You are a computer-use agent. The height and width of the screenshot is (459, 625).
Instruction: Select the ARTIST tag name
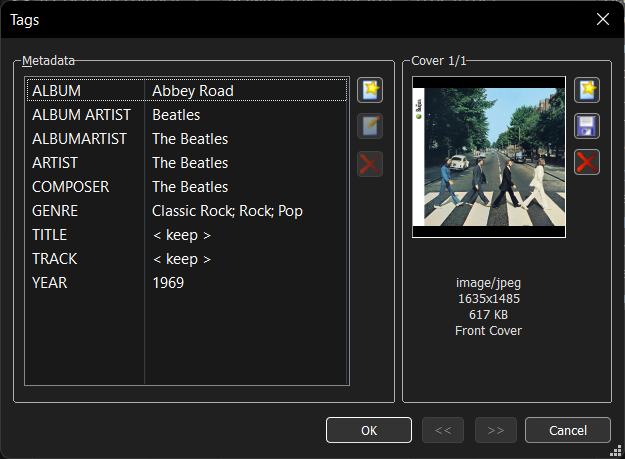pyautogui.click(x=55, y=163)
